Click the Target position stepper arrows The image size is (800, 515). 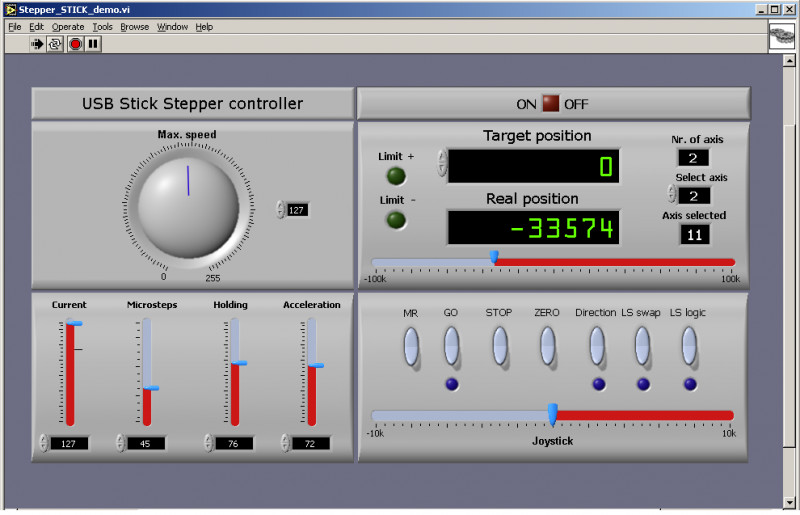[x=442, y=163]
